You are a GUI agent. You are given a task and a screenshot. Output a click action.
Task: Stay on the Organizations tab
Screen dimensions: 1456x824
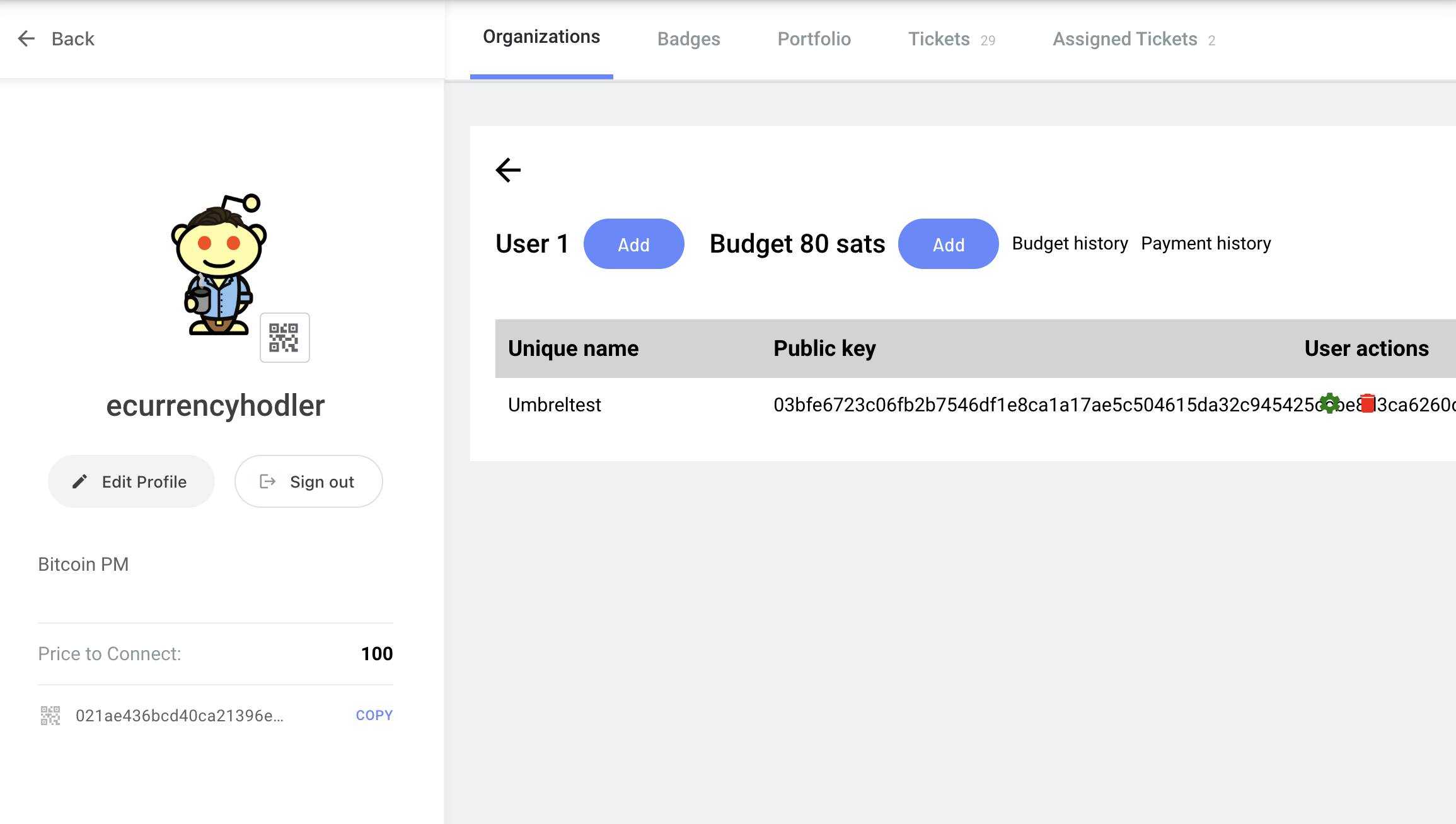point(541,37)
